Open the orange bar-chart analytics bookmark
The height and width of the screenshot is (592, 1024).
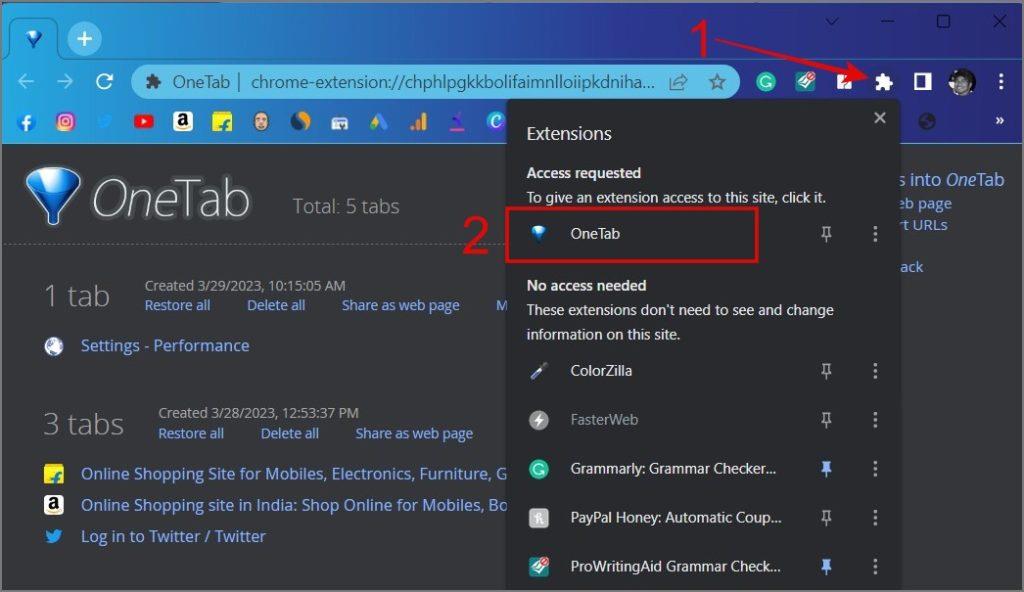418,122
